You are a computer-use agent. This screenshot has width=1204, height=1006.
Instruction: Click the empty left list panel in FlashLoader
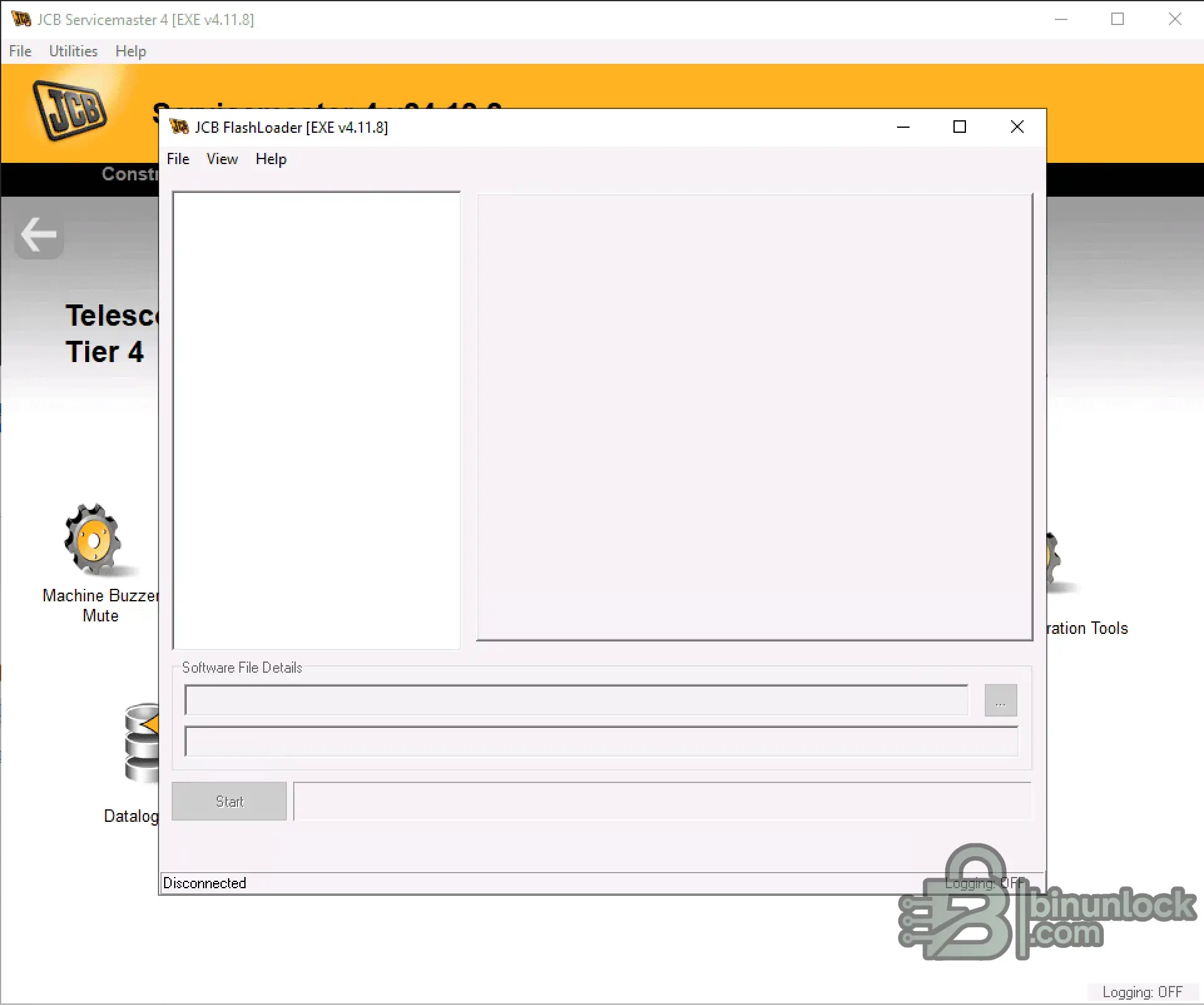coord(316,420)
